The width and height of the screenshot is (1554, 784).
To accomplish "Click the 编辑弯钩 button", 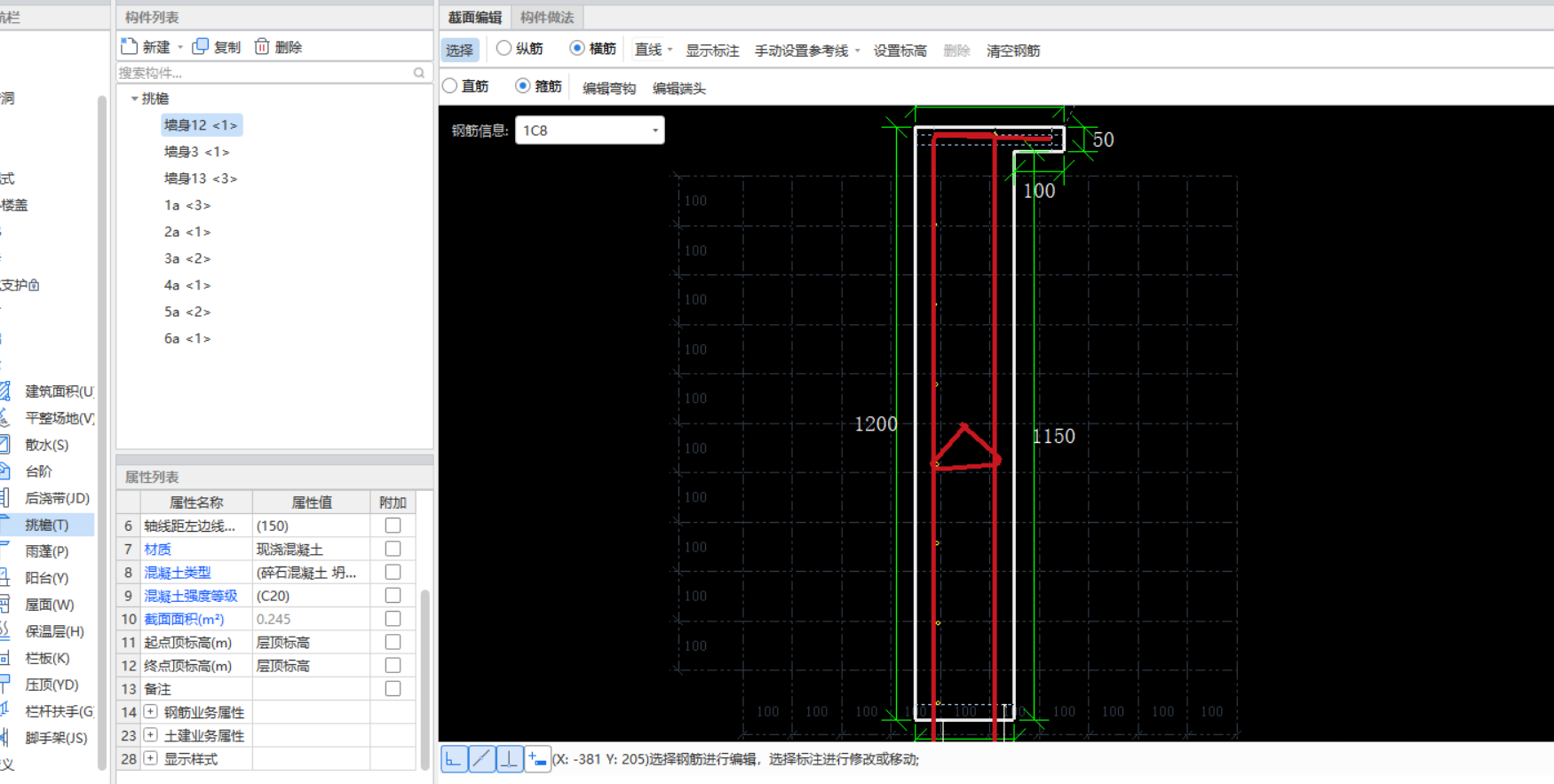I will tap(609, 88).
